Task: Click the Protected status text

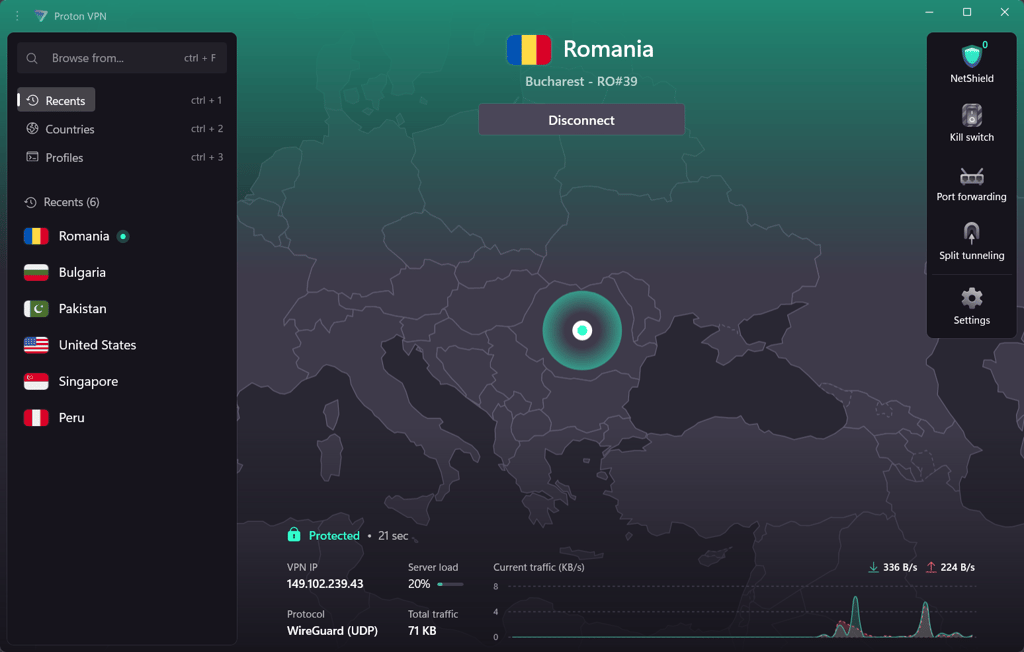Action: 334,536
